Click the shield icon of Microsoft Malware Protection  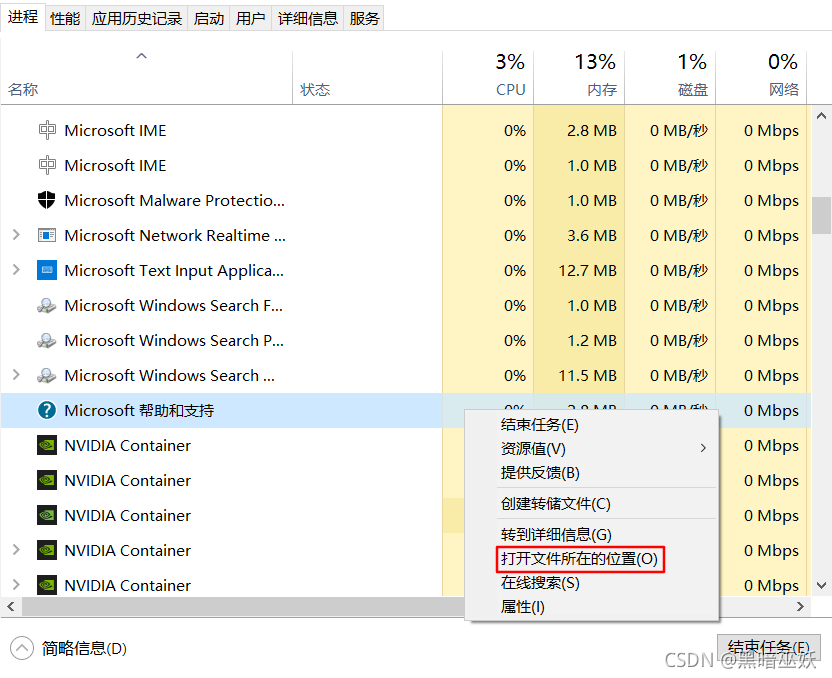click(x=47, y=200)
